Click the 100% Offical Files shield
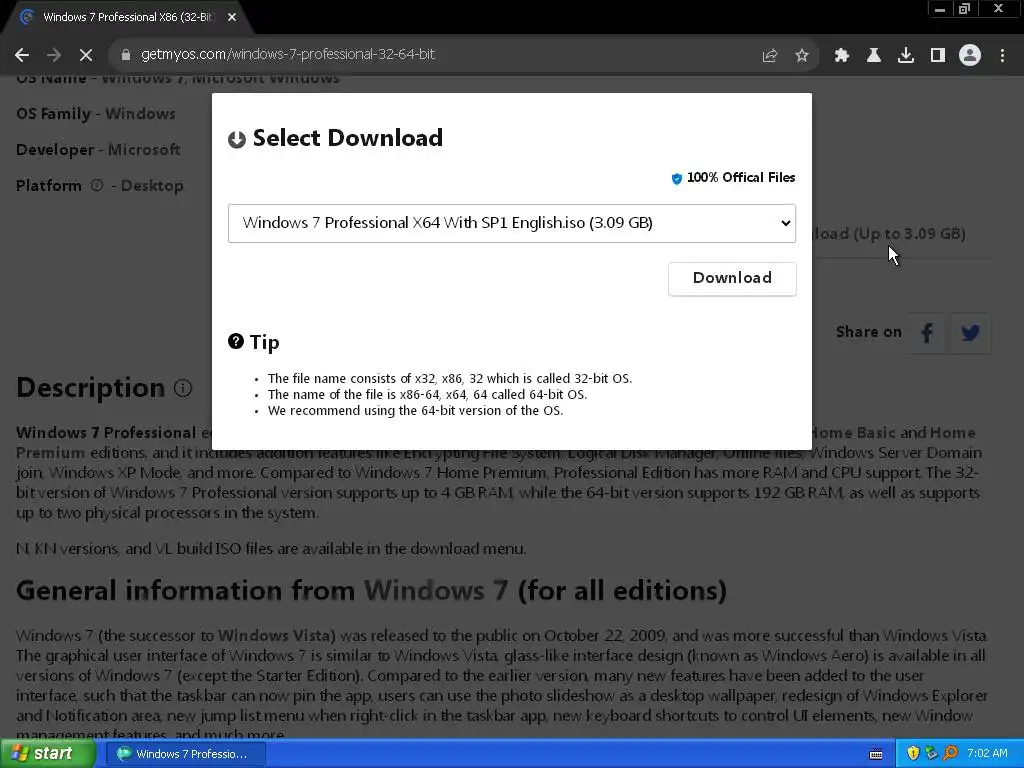The width and height of the screenshot is (1024, 768). tap(677, 178)
